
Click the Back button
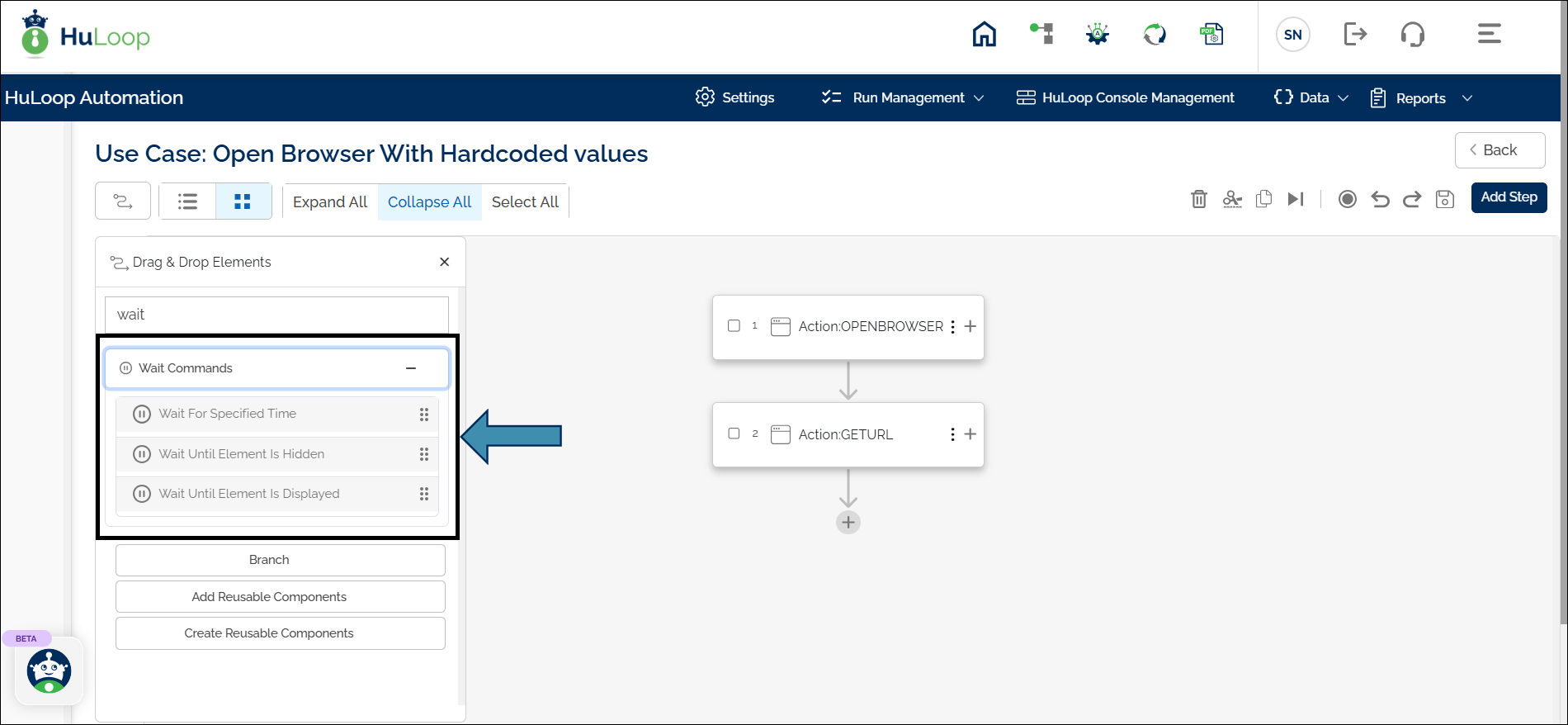click(1500, 150)
